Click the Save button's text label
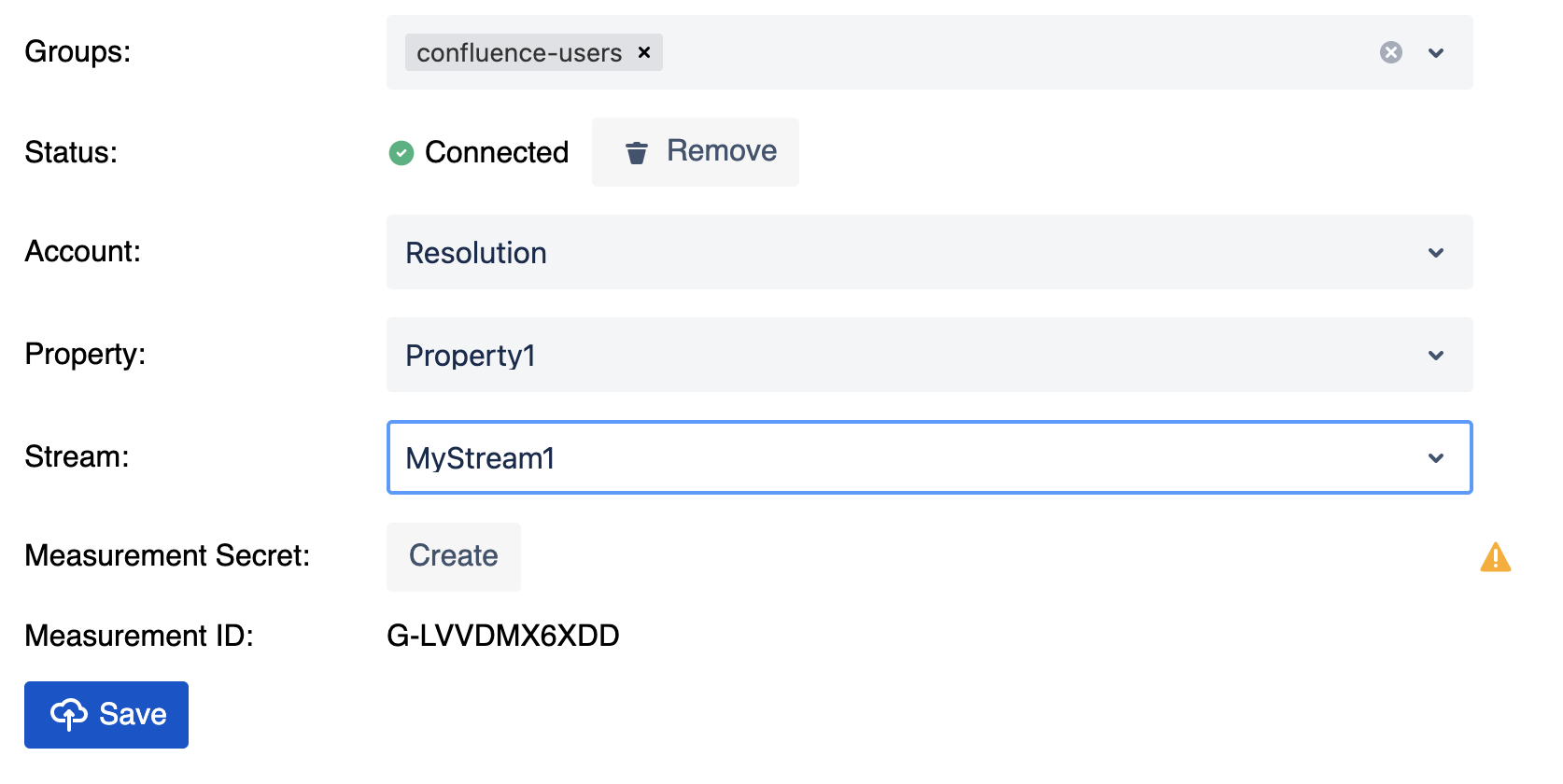This screenshot has width=1563, height=784. (133, 715)
